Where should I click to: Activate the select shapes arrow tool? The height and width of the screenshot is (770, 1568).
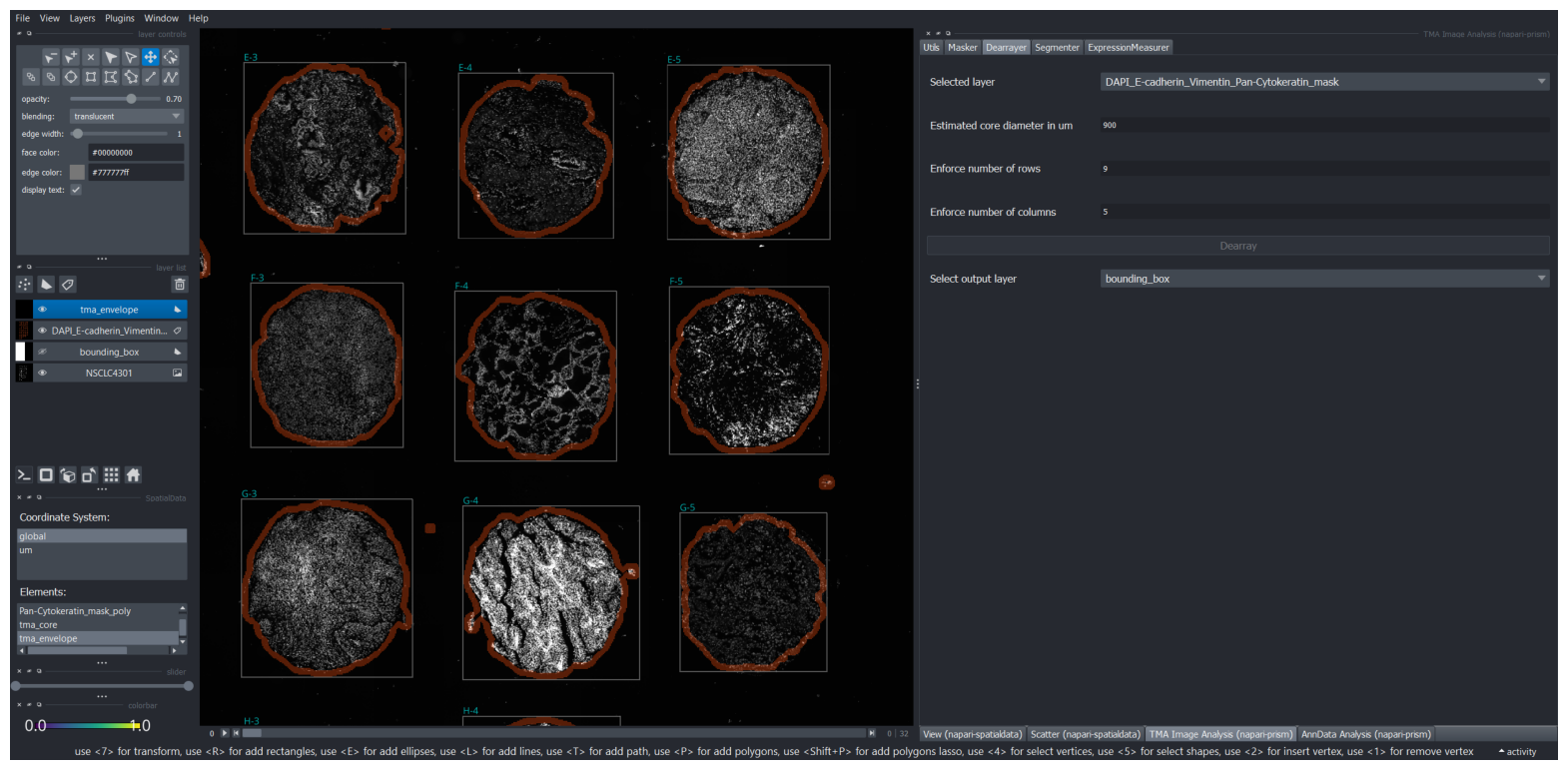pyautogui.click(x=111, y=57)
